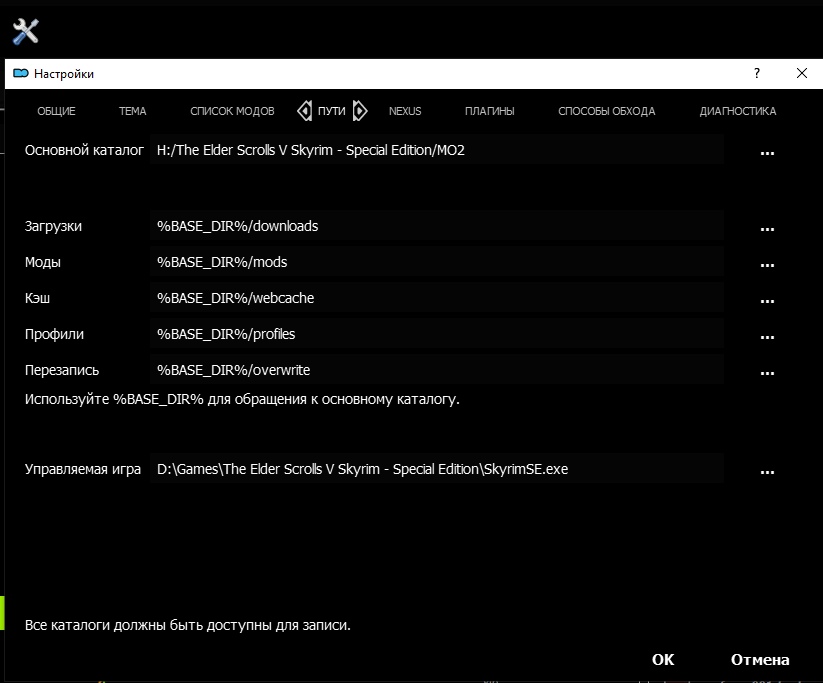The width and height of the screenshot is (823, 683).
Task: Click the Основной каталог label
Action: click(84, 150)
